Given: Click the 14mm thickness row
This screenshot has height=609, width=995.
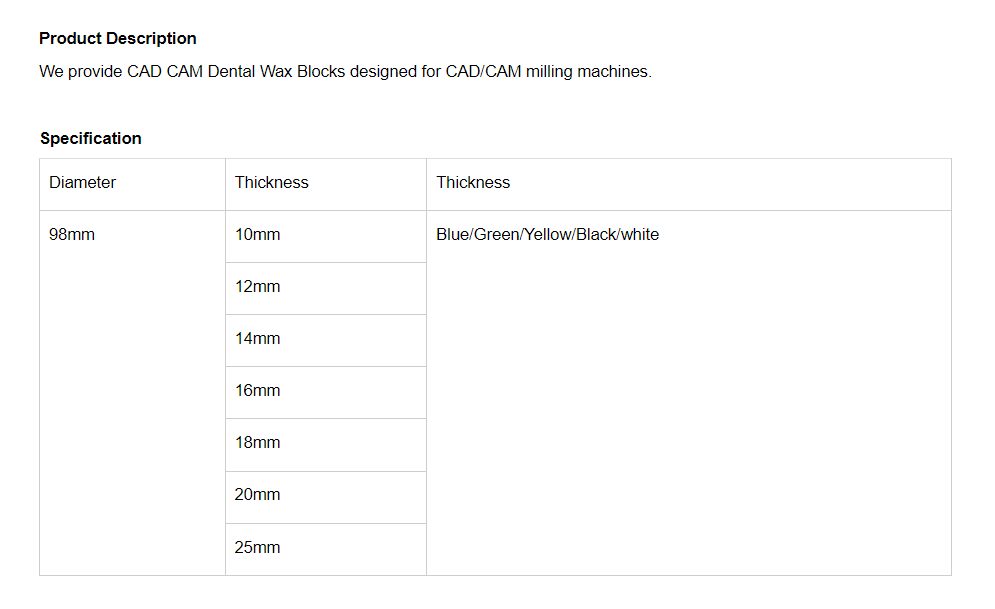Looking at the screenshot, I should pos(258,339).
